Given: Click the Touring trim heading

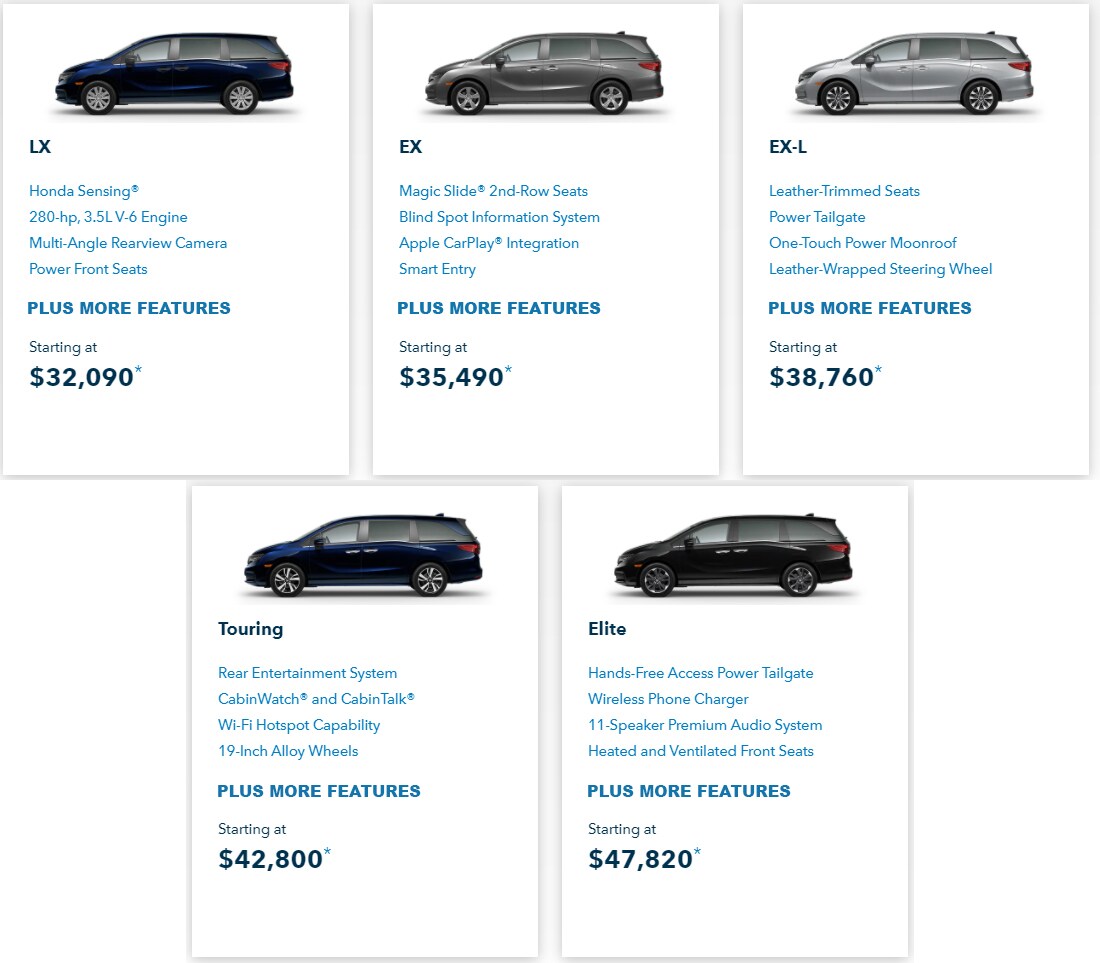Looking at the screenshot, I should tap(250, 629).
